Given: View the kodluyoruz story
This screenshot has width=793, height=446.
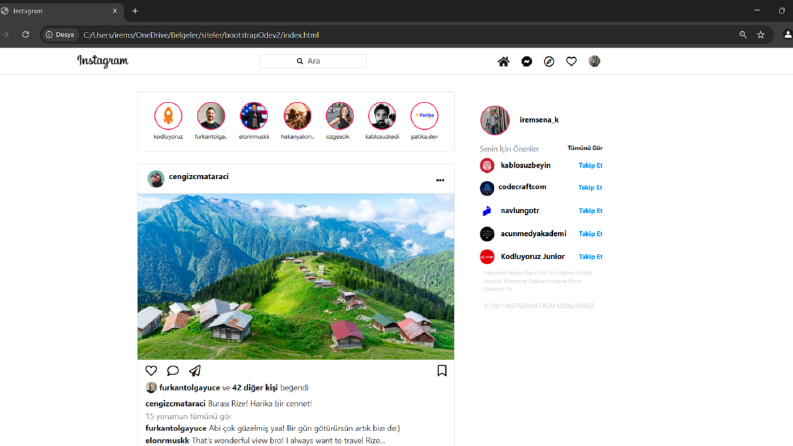Looking at the screenshot, I should point(168,116).
